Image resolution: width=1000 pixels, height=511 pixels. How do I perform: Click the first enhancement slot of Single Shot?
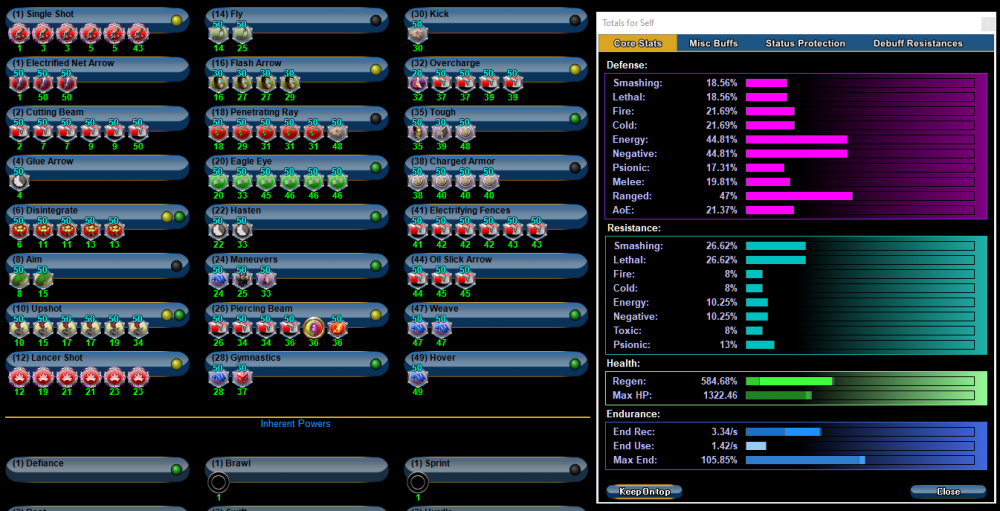(x=18, y=34)
